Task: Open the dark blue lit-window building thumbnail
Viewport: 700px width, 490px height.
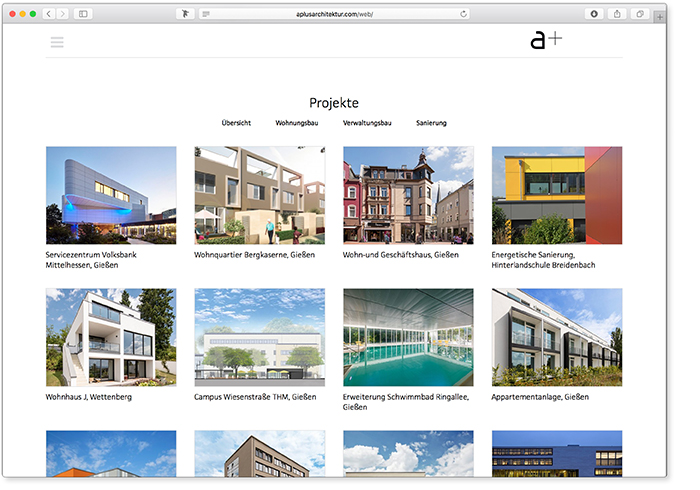Action: [x=557, y=453]
